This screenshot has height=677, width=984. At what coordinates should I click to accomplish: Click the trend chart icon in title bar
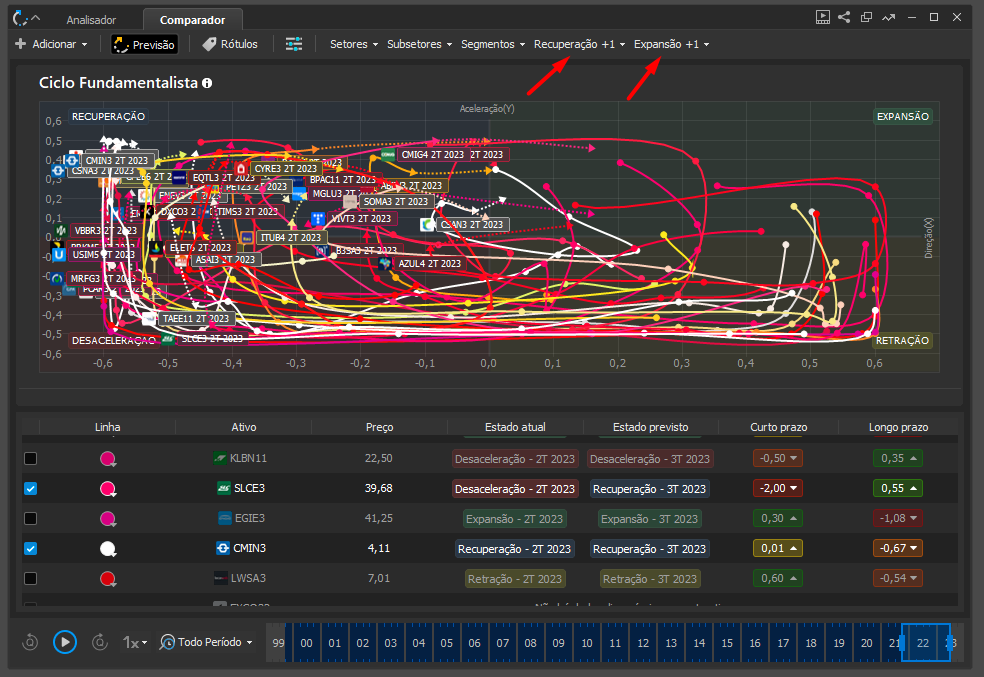pyautogui.click(x=889, y=18)
